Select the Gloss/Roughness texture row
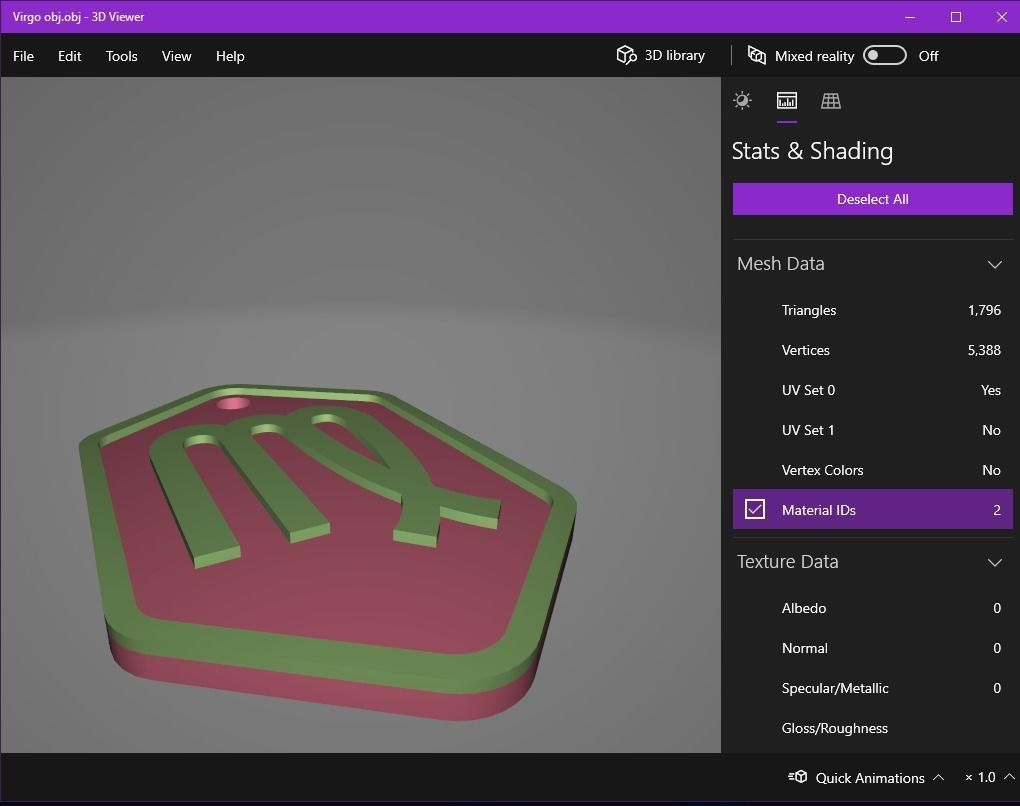Screen dimensions: 1020x806 (872, 728)
